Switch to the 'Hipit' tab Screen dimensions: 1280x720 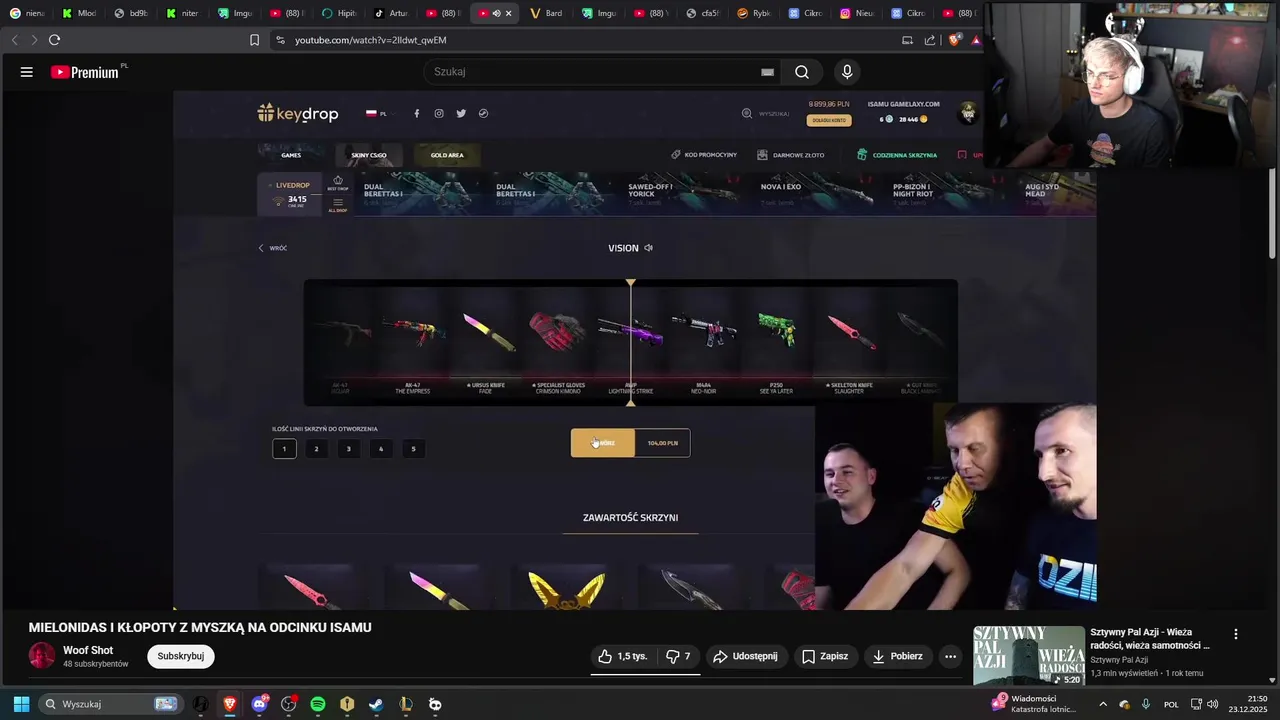click(x=339, y=13)
